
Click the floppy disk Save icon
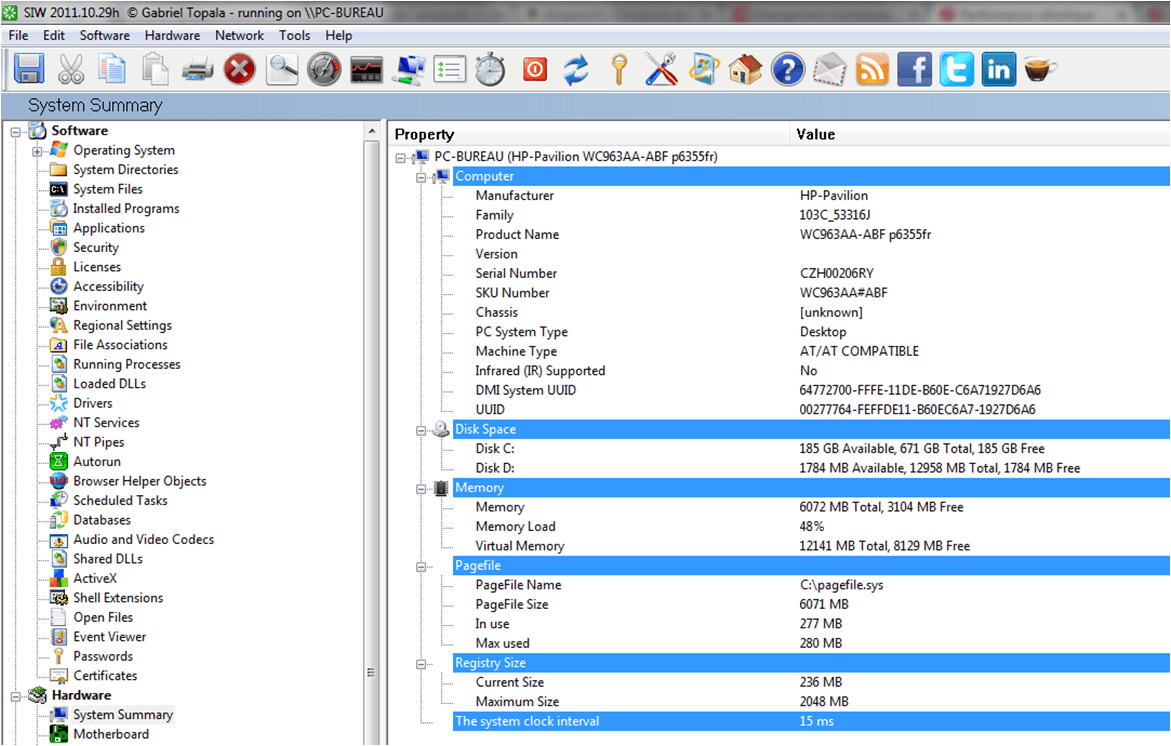click(x=29, y=69)
